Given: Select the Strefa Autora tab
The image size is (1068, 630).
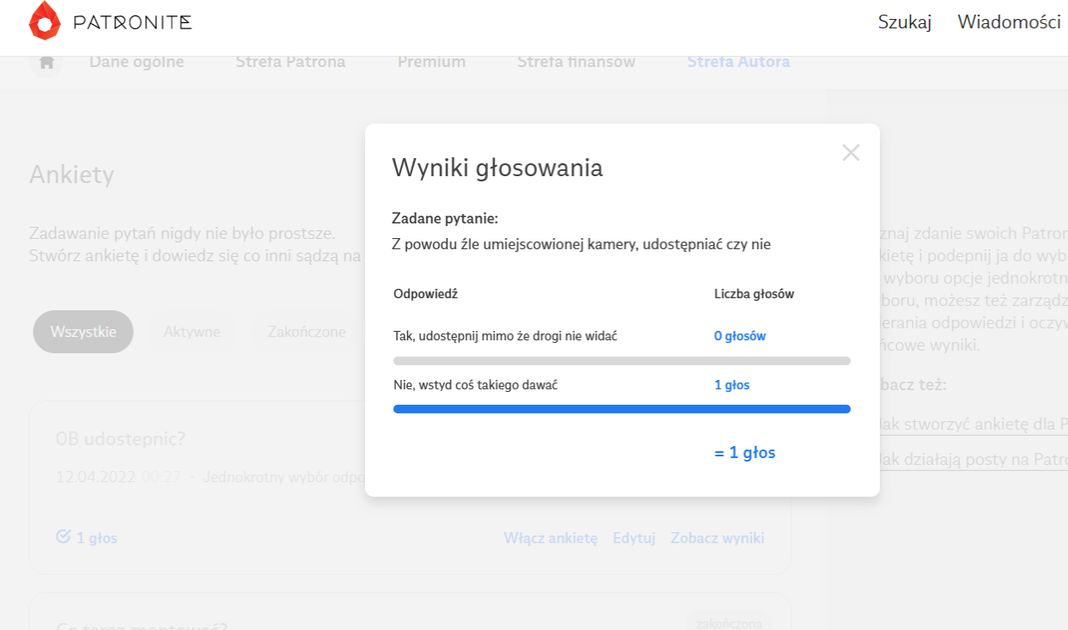Looking at the screenshot, I should pyautogui.click(x=738, y=62).
